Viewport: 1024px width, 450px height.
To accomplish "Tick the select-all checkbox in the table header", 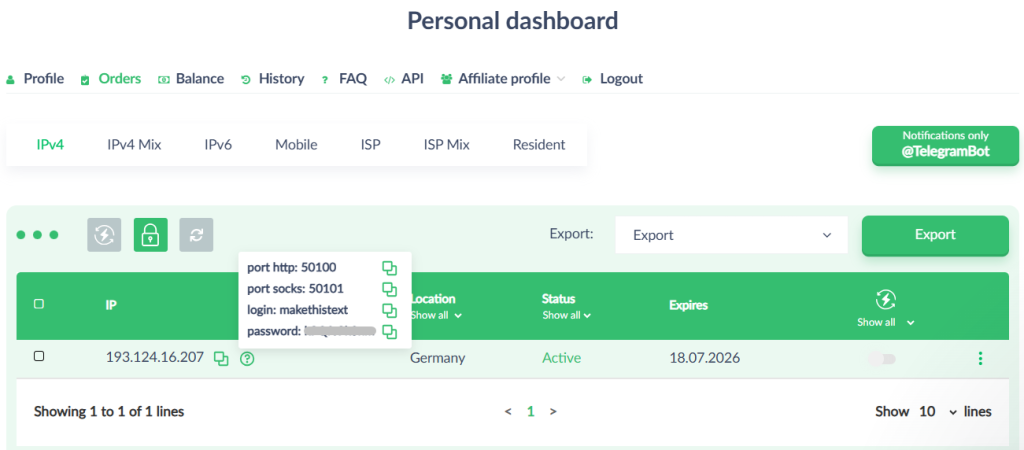I will tap(39, 304).
